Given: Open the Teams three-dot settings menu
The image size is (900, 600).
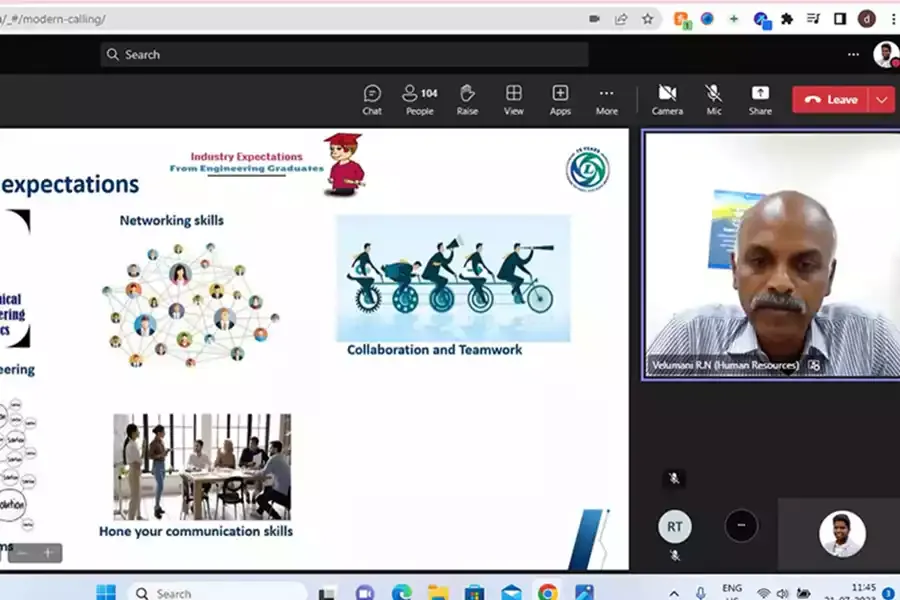Looking at the screenshot, I should [853, 55].
